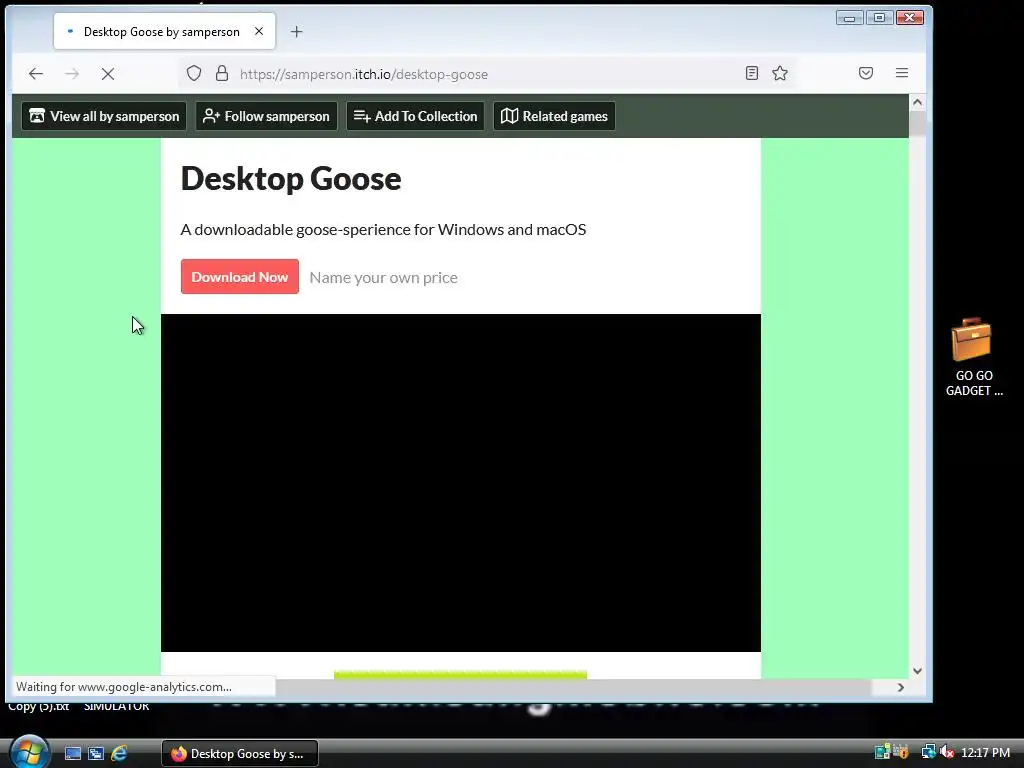Open the Firefox hamburger menu

pyautogui.click(x=902, y=73)
